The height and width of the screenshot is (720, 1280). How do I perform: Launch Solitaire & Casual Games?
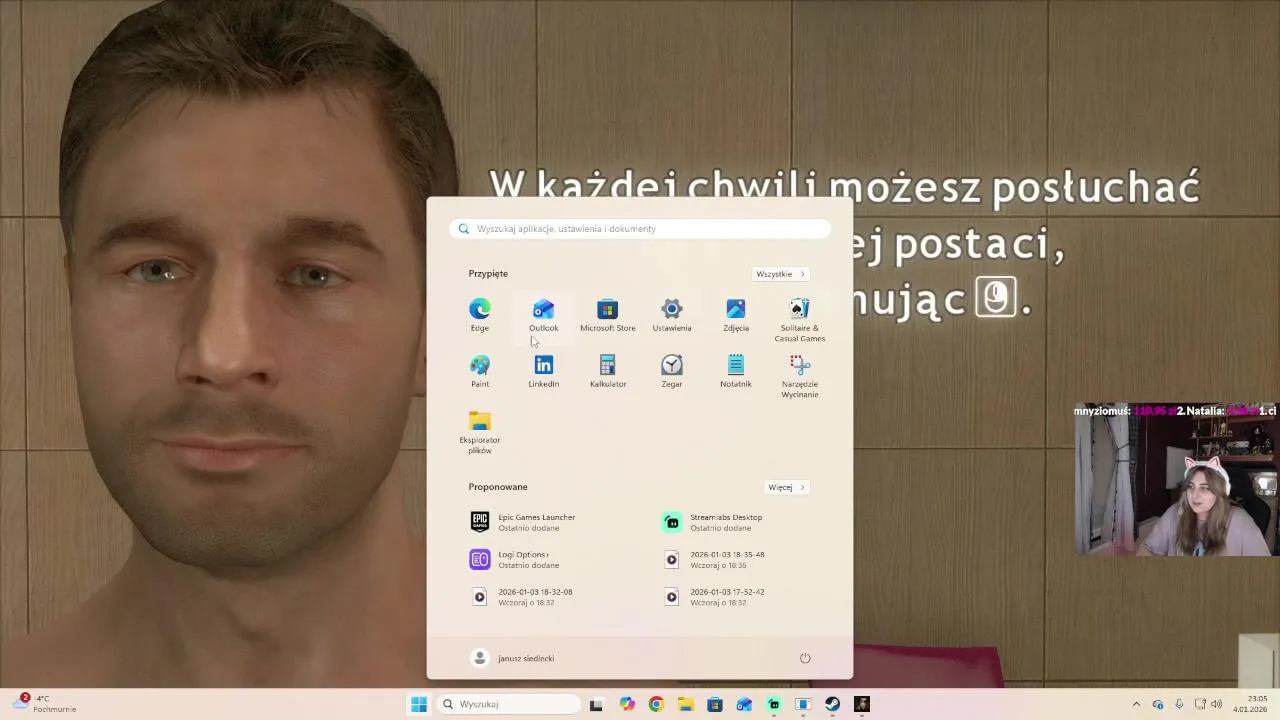(800, 320)
